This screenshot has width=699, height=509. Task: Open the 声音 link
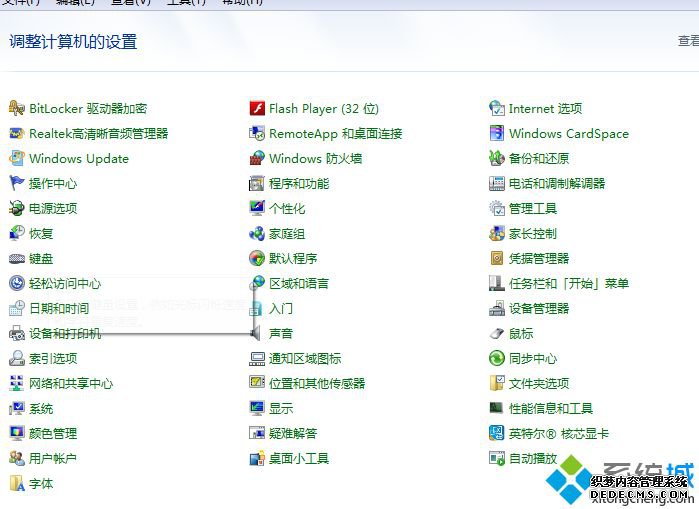[x=281, y=333]
